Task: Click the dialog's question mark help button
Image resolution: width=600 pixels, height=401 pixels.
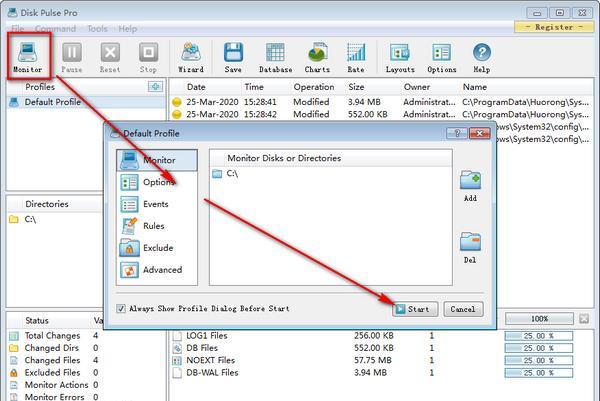Action: [457, 133]
